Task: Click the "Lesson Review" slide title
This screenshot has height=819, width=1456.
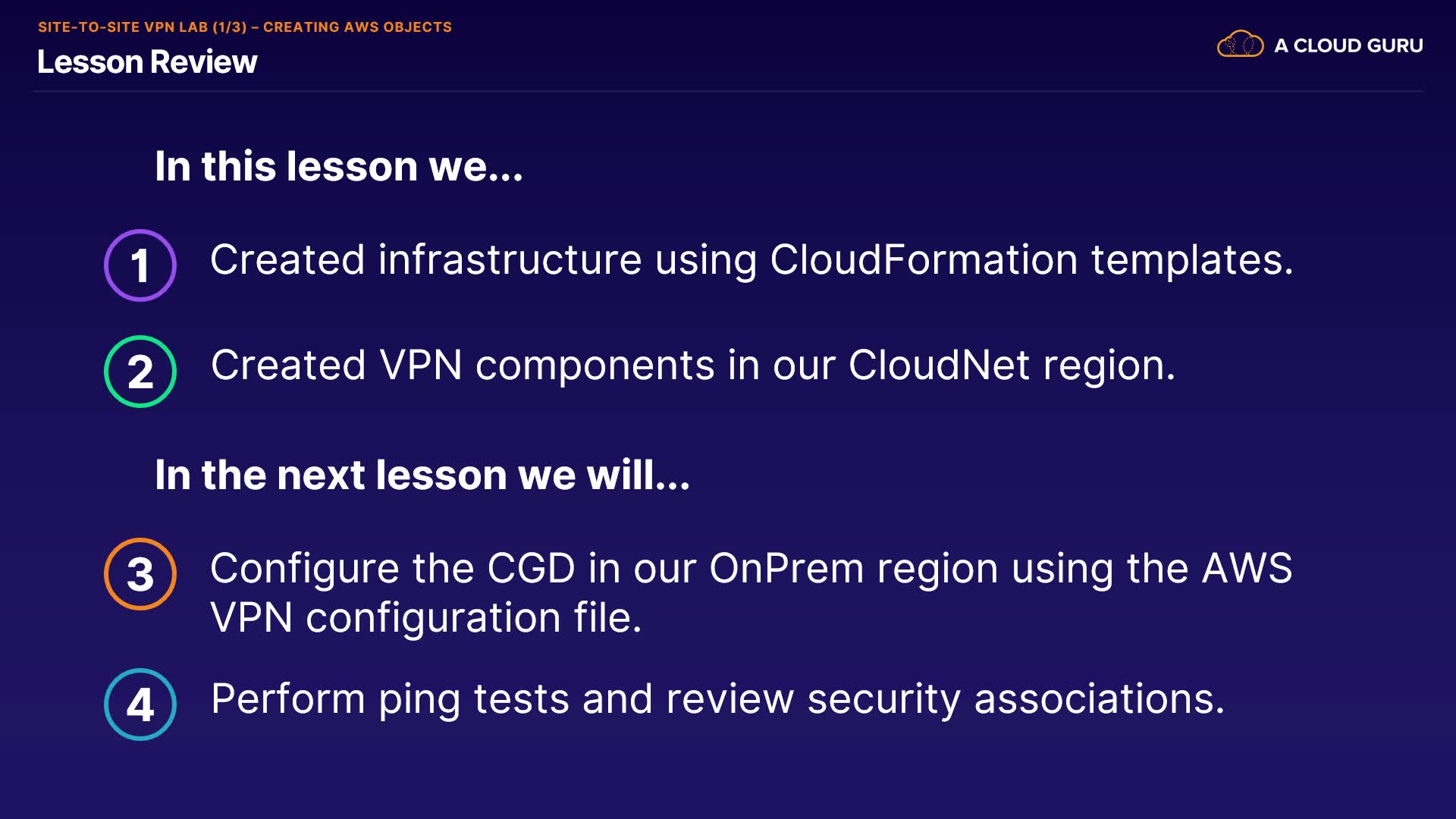Action: [x=147, y=61]
